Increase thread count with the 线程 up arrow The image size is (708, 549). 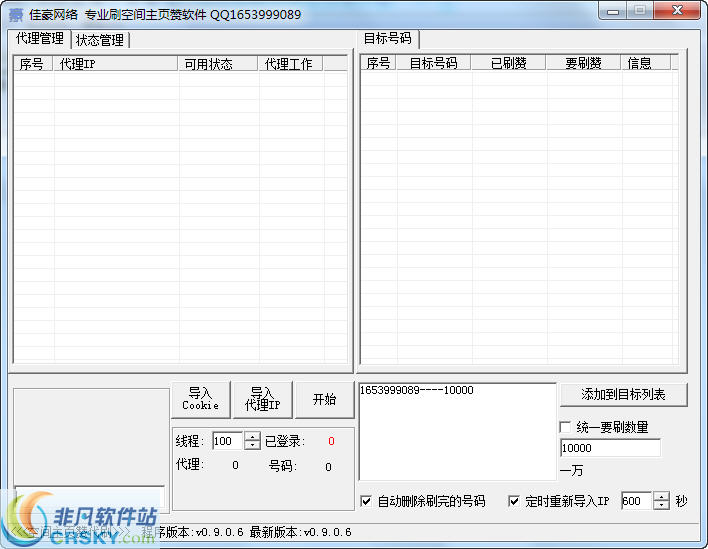point(252,436)
